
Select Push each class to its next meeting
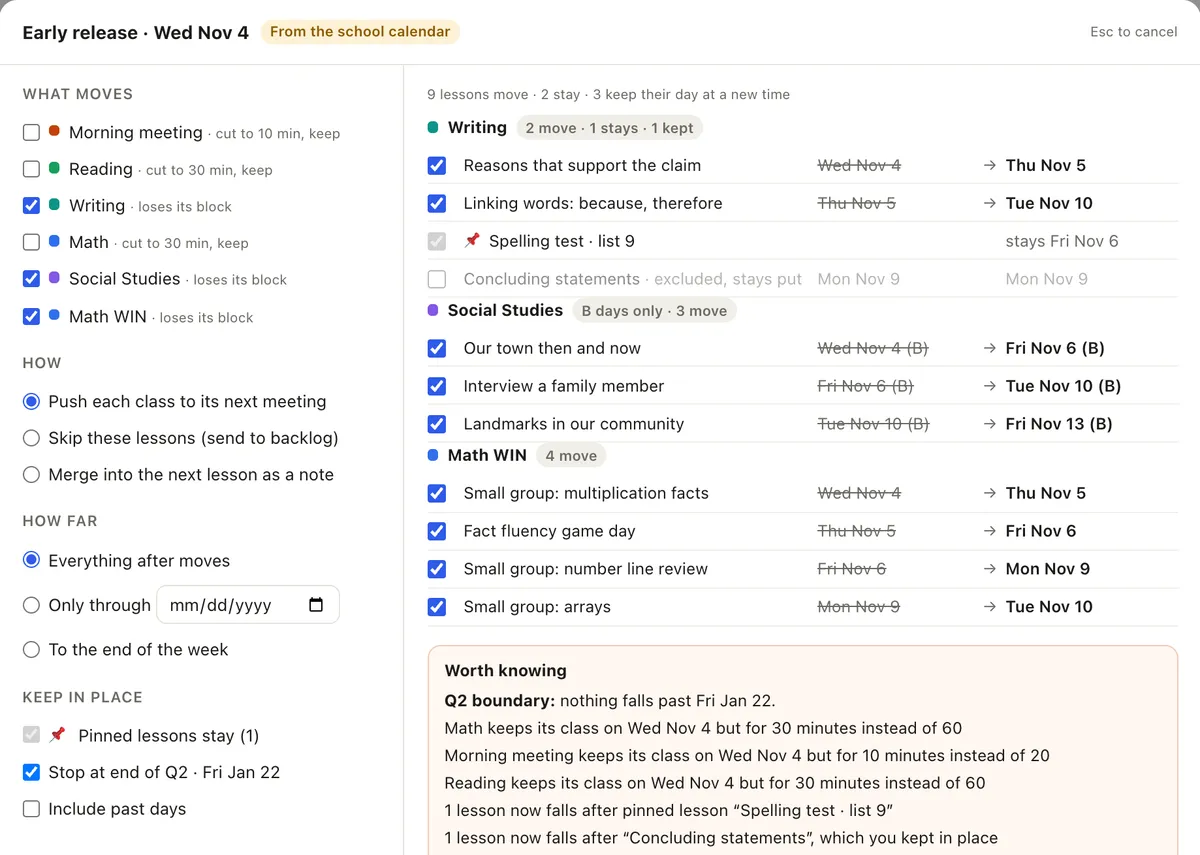coord(31,401)
